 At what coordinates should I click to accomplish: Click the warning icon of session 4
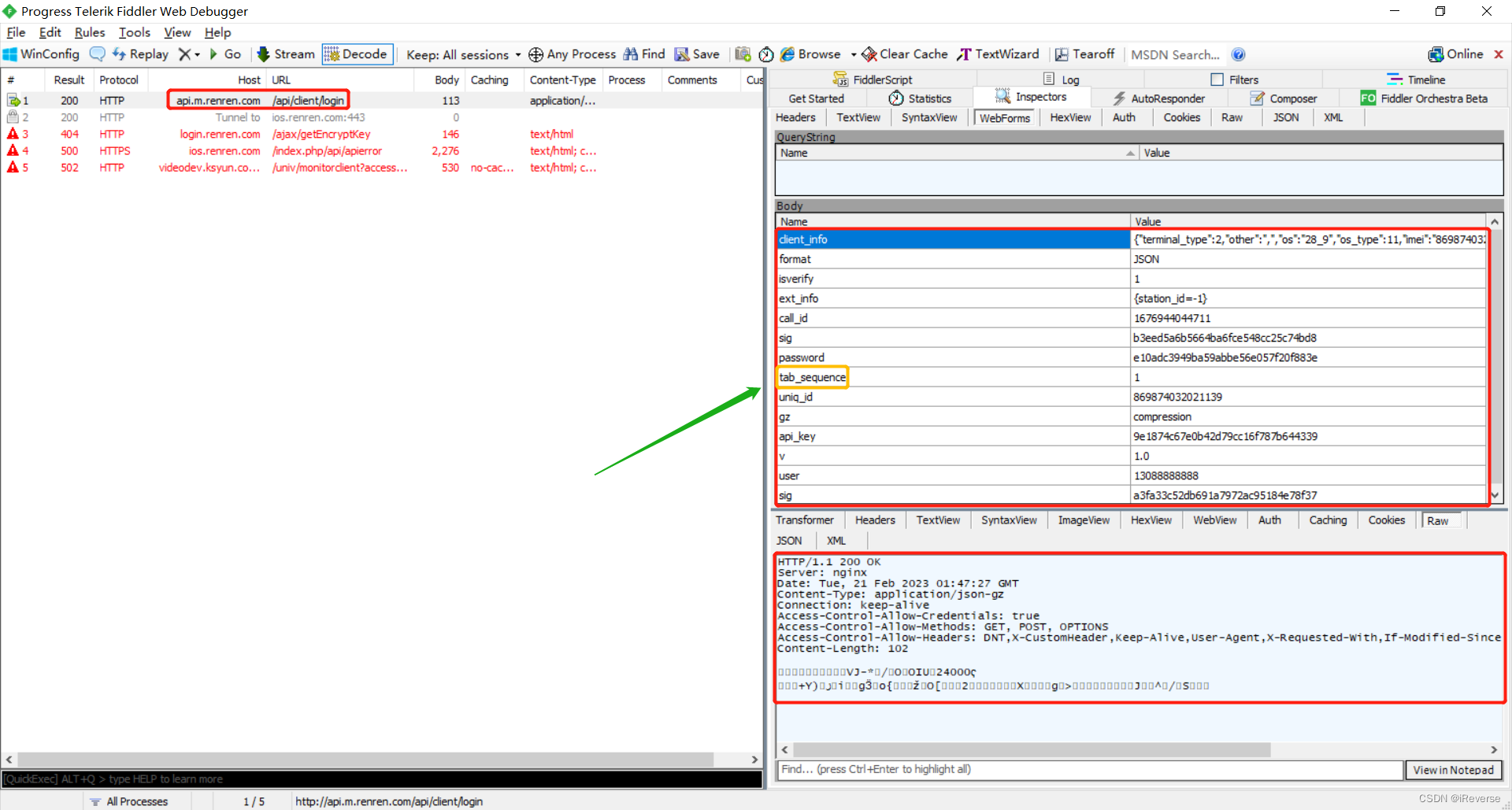click(x=13, y=150)
